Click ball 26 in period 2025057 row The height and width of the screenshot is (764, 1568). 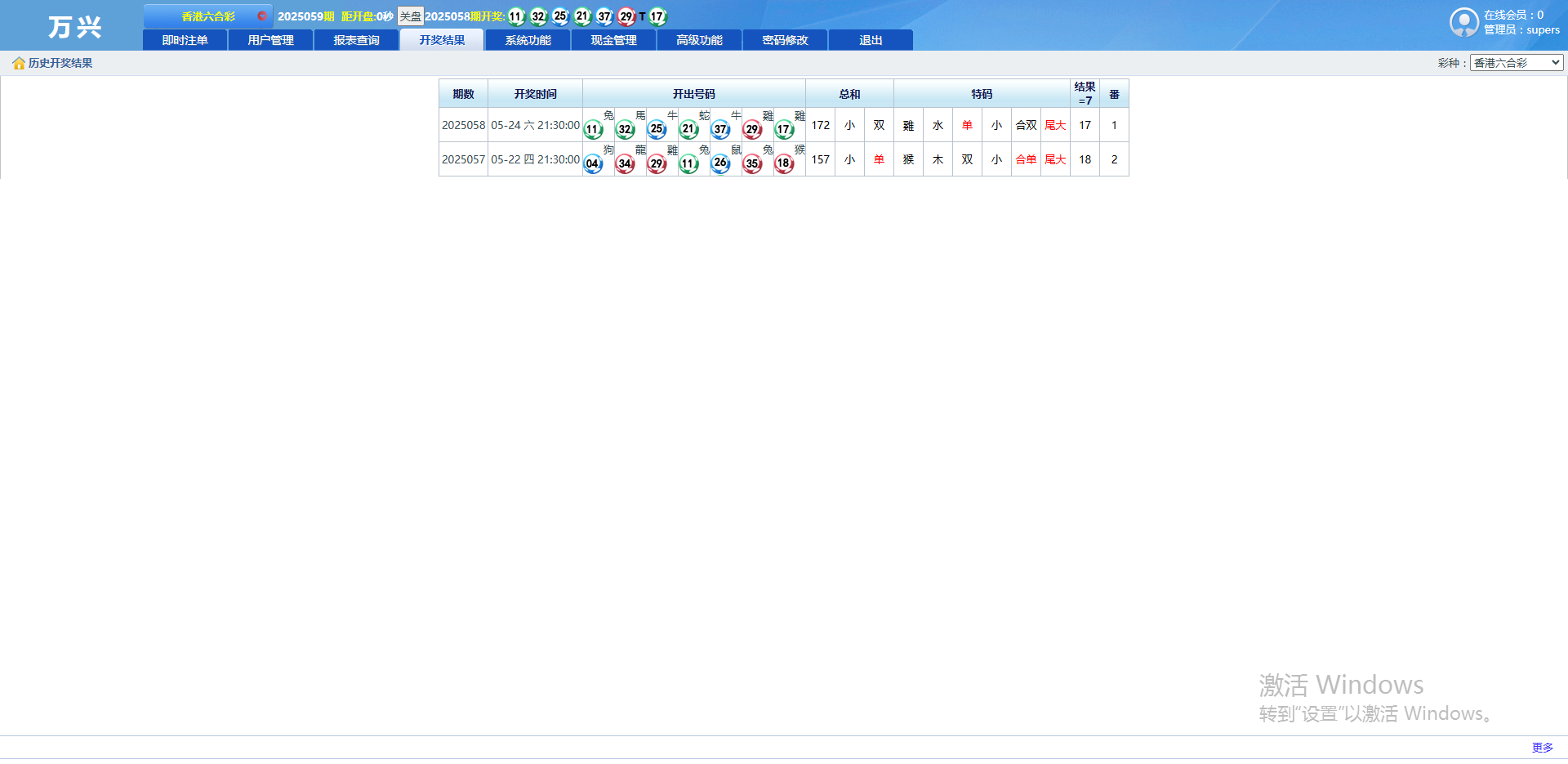coord(720,163)
